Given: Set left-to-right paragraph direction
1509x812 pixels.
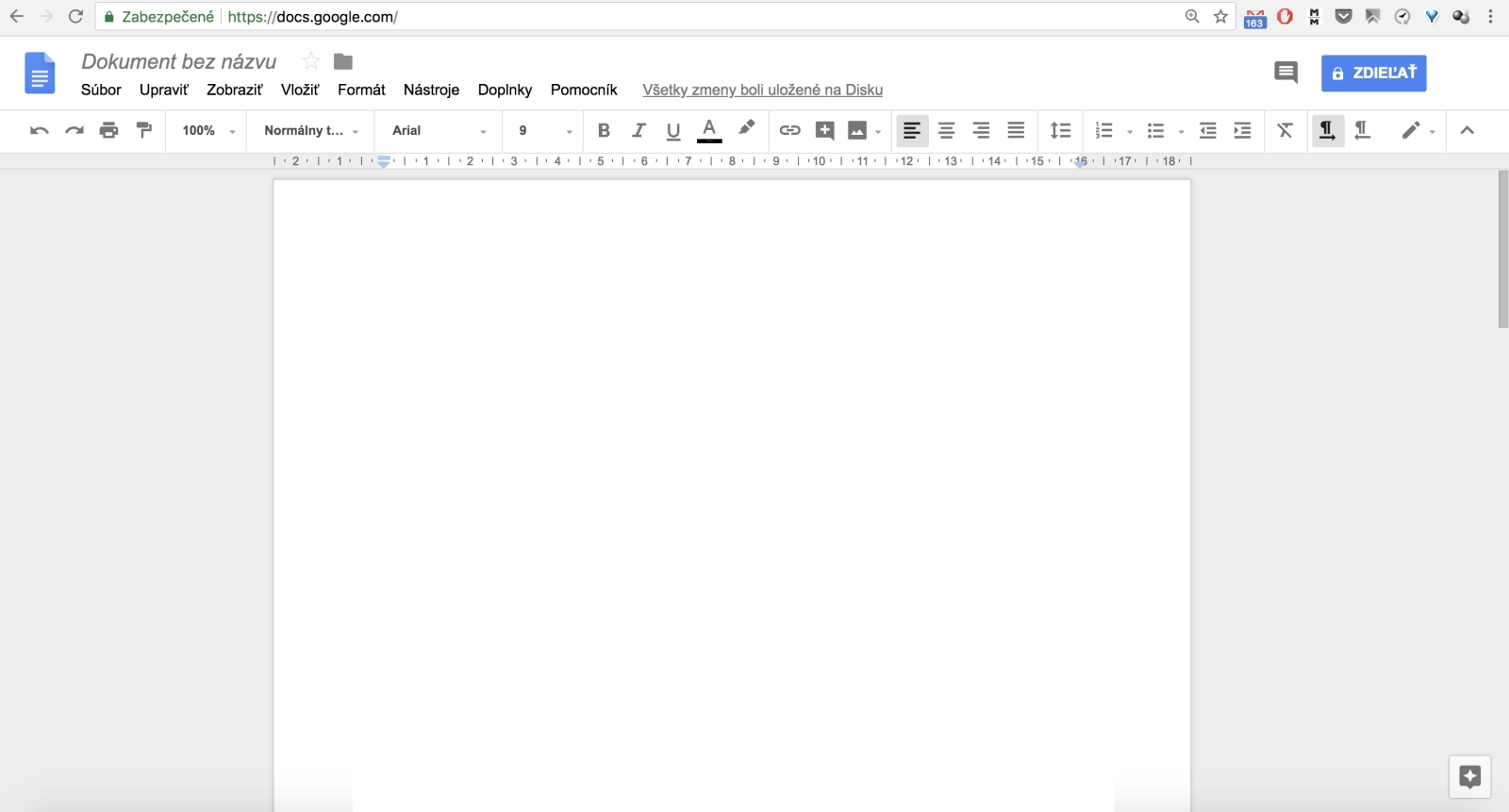Looking at the screenshot, I should tap(1327, 131).
